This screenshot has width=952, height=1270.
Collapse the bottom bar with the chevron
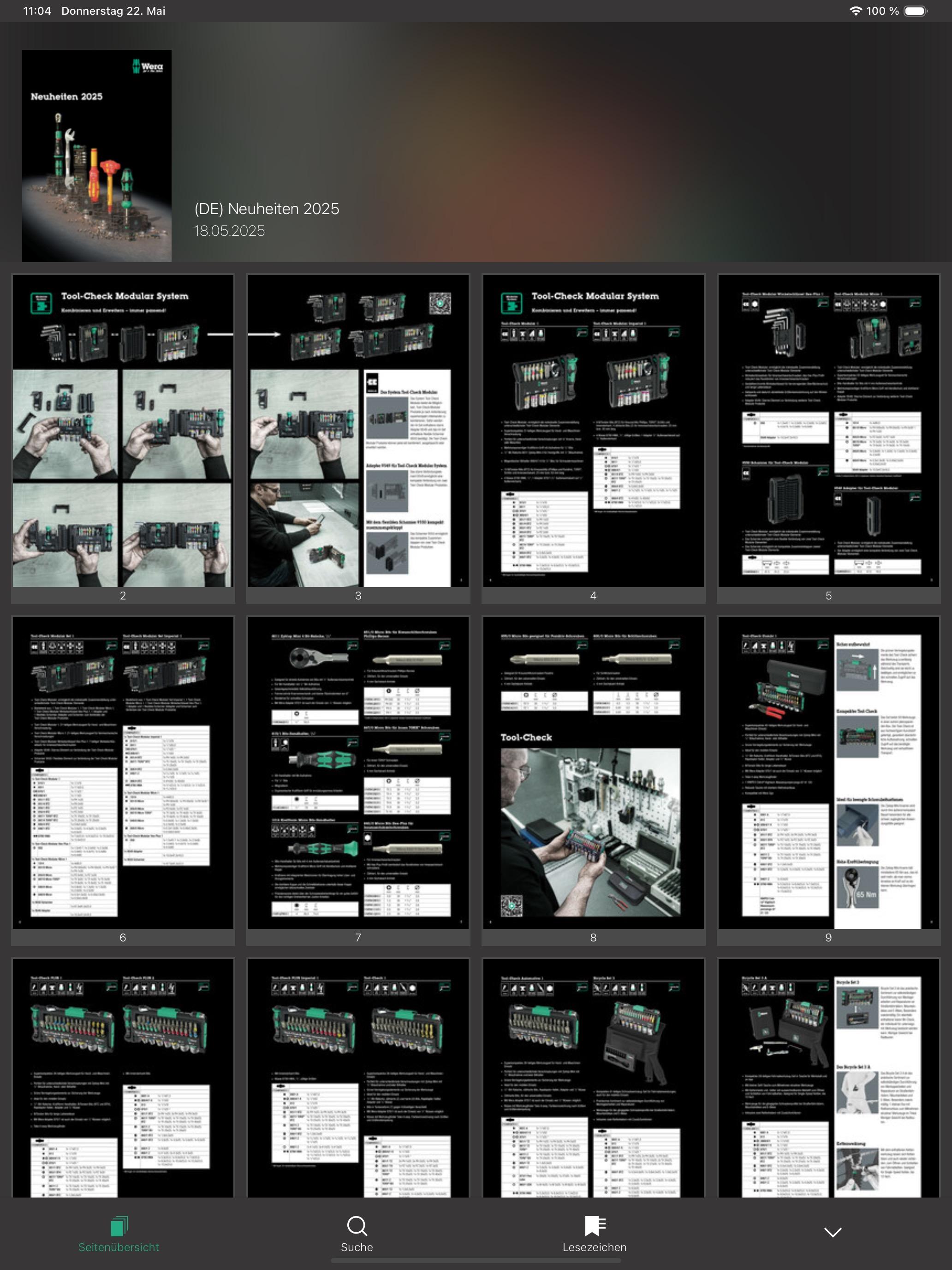tap(833, 1232)
